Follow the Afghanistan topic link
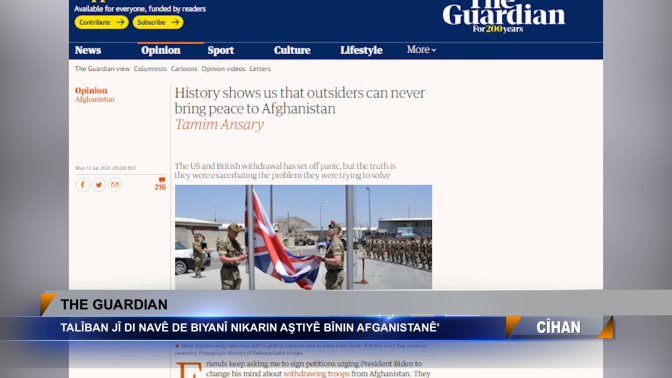Viewport: 672px width, 378px height. [x=95, y=99]
